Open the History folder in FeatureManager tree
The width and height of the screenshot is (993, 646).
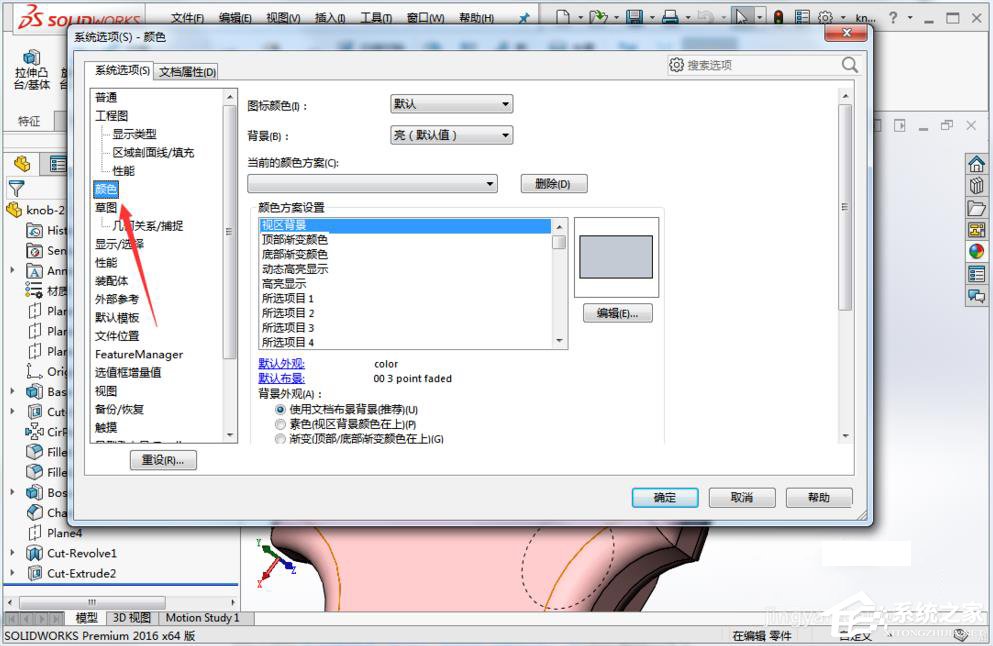(x=33, y=230)
